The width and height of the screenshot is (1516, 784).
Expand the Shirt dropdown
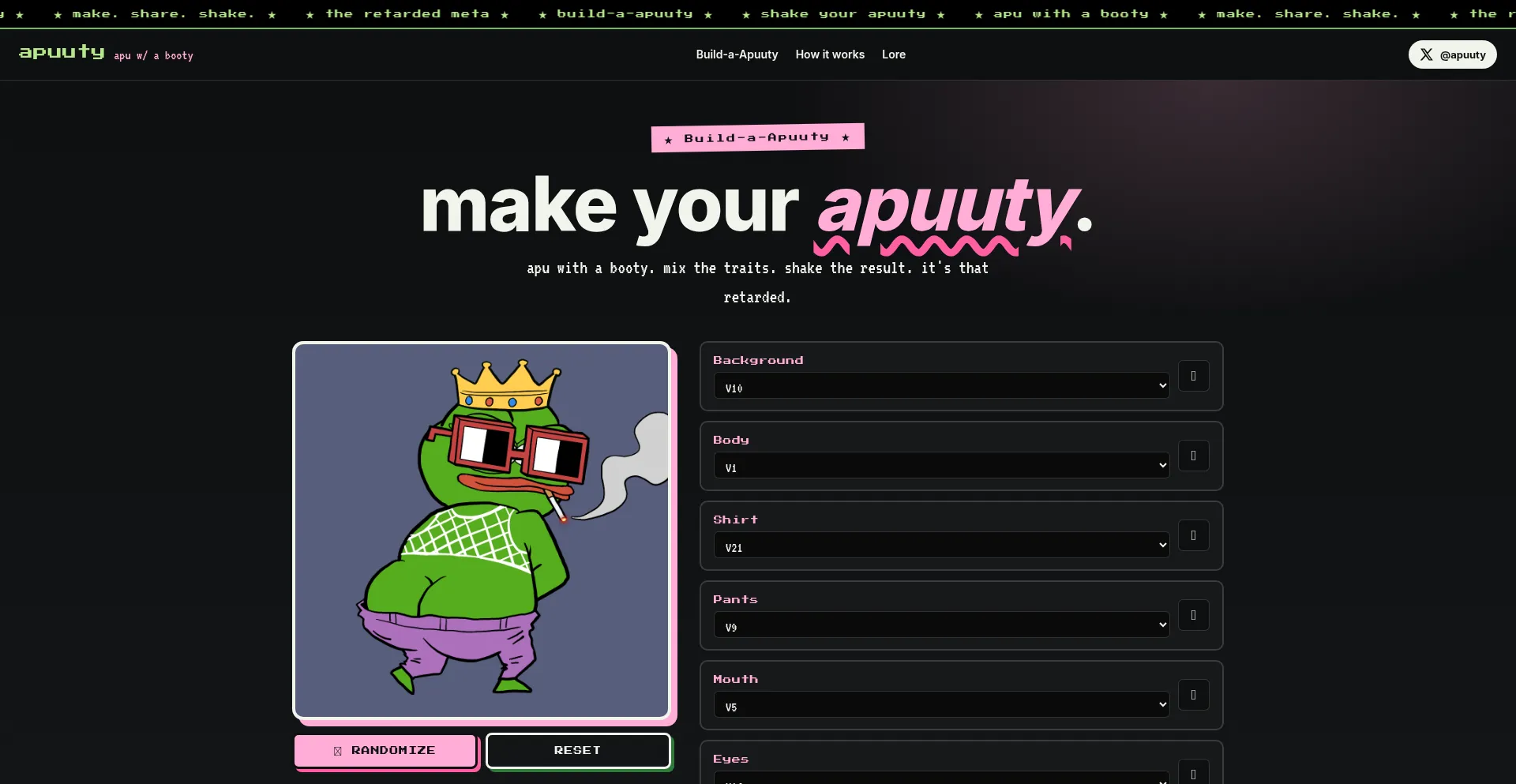tap(941, 546)
